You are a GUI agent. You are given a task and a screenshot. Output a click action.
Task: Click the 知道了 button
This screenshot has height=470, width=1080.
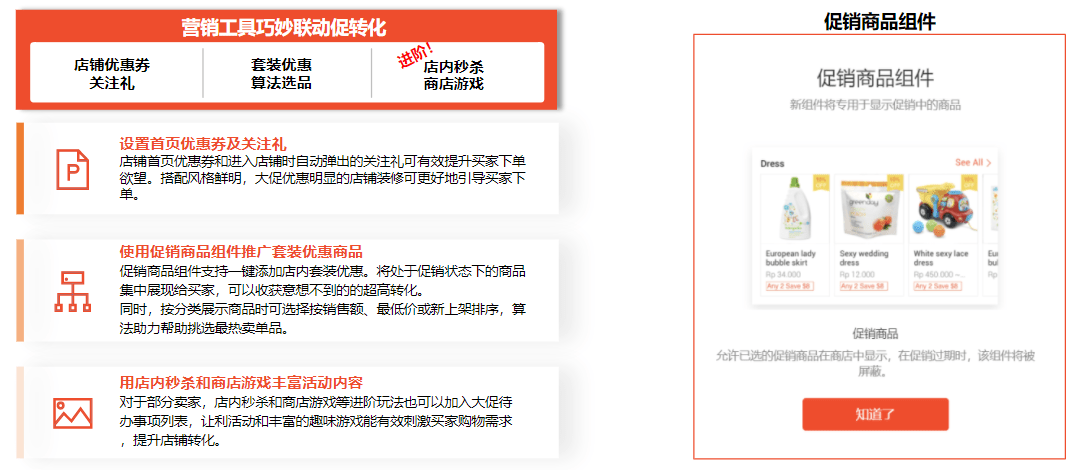[875, 414]
